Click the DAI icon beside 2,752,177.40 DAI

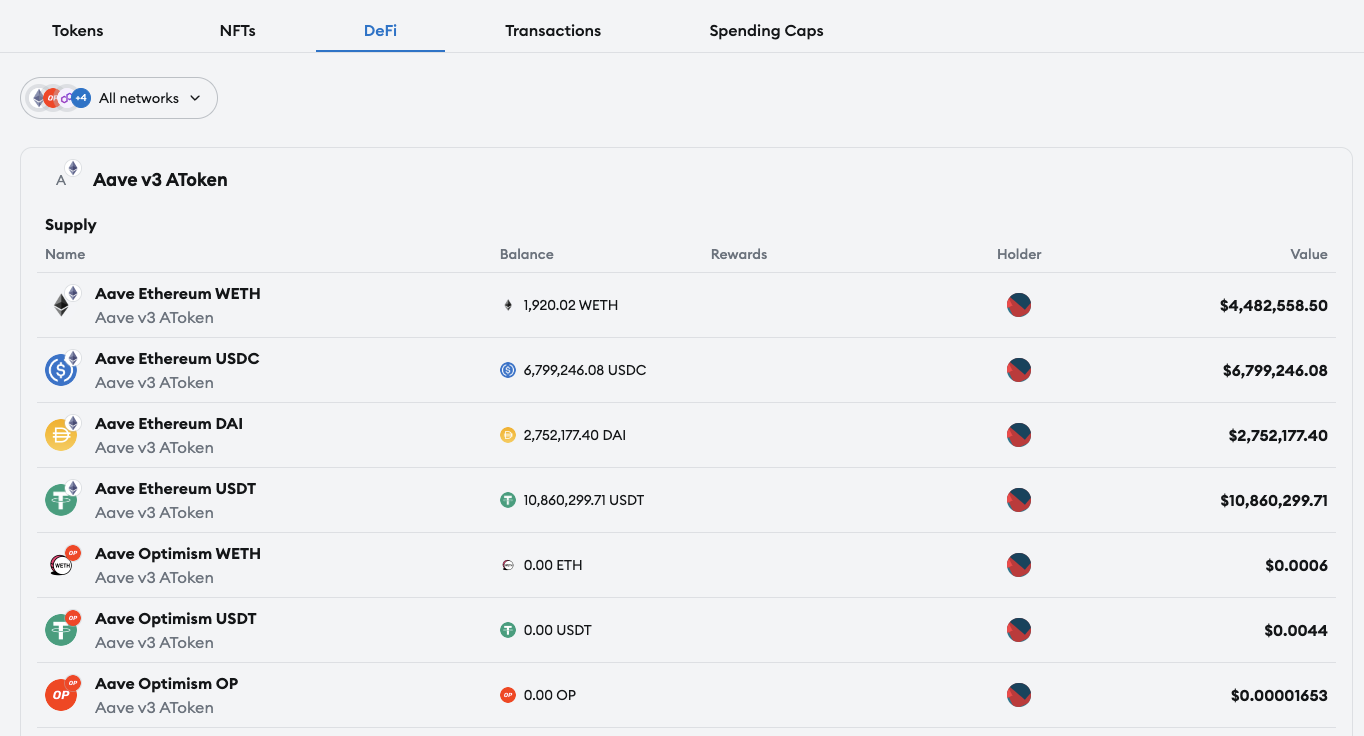(508, 435)
